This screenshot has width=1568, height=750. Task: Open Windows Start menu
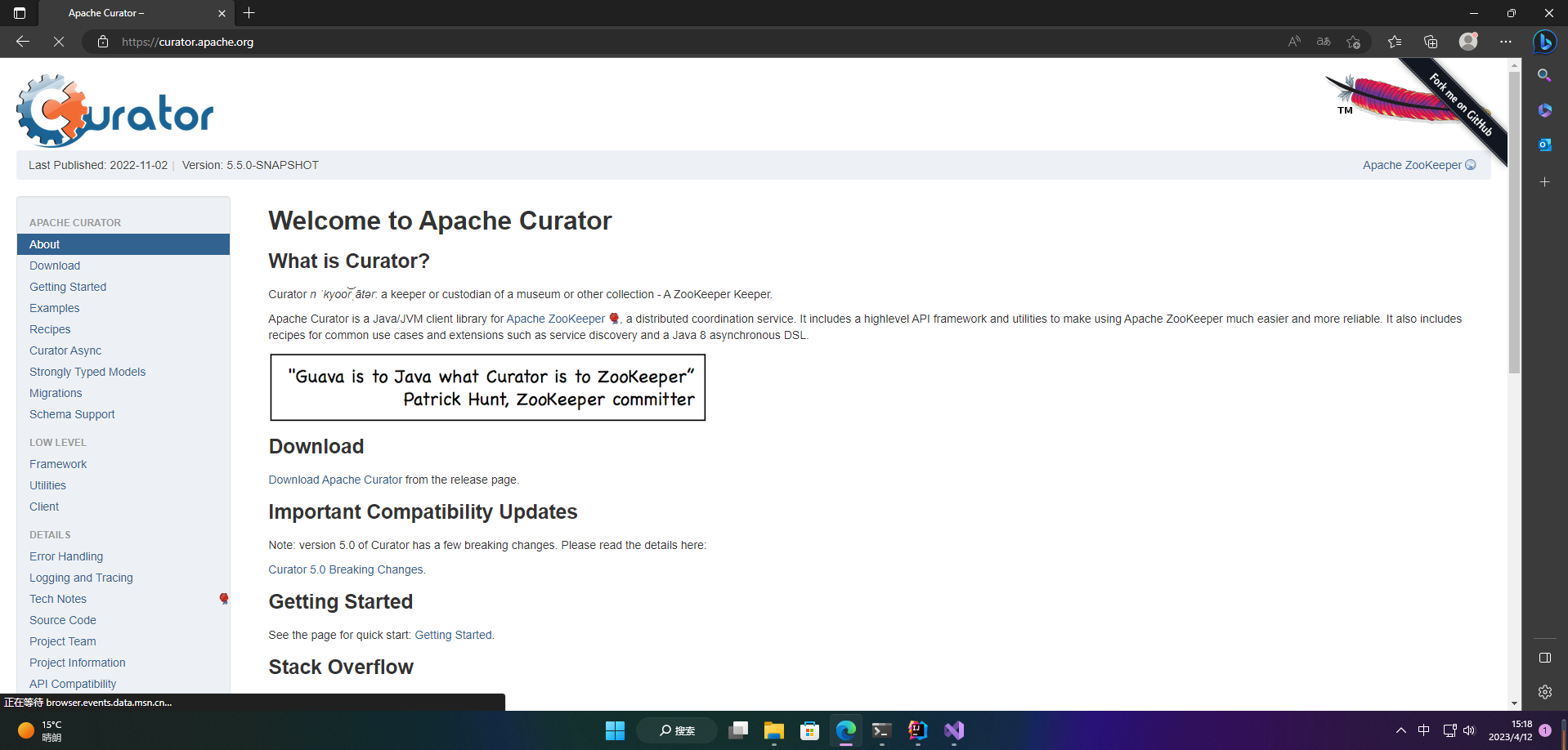pos(615,730)
